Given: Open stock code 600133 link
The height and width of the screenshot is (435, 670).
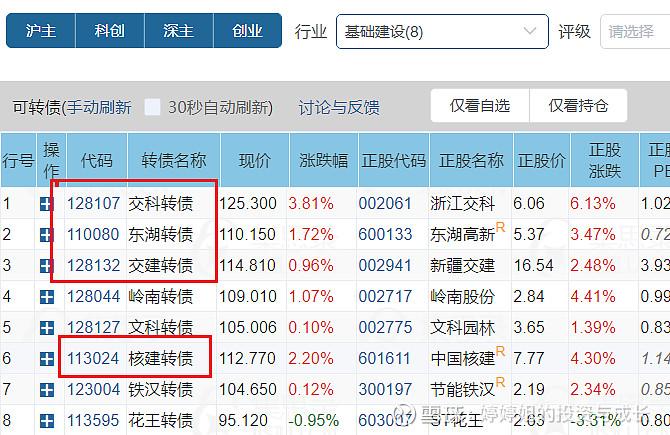Looking at the screenshot, I should pos(385,235).
